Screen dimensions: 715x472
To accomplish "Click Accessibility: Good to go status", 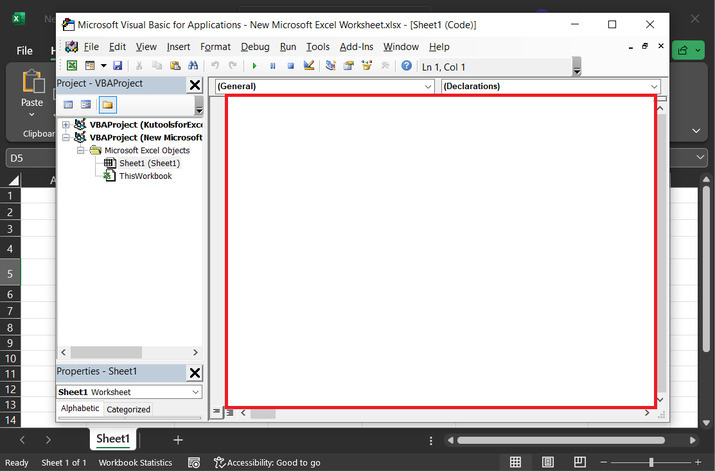I will [267, 462].
